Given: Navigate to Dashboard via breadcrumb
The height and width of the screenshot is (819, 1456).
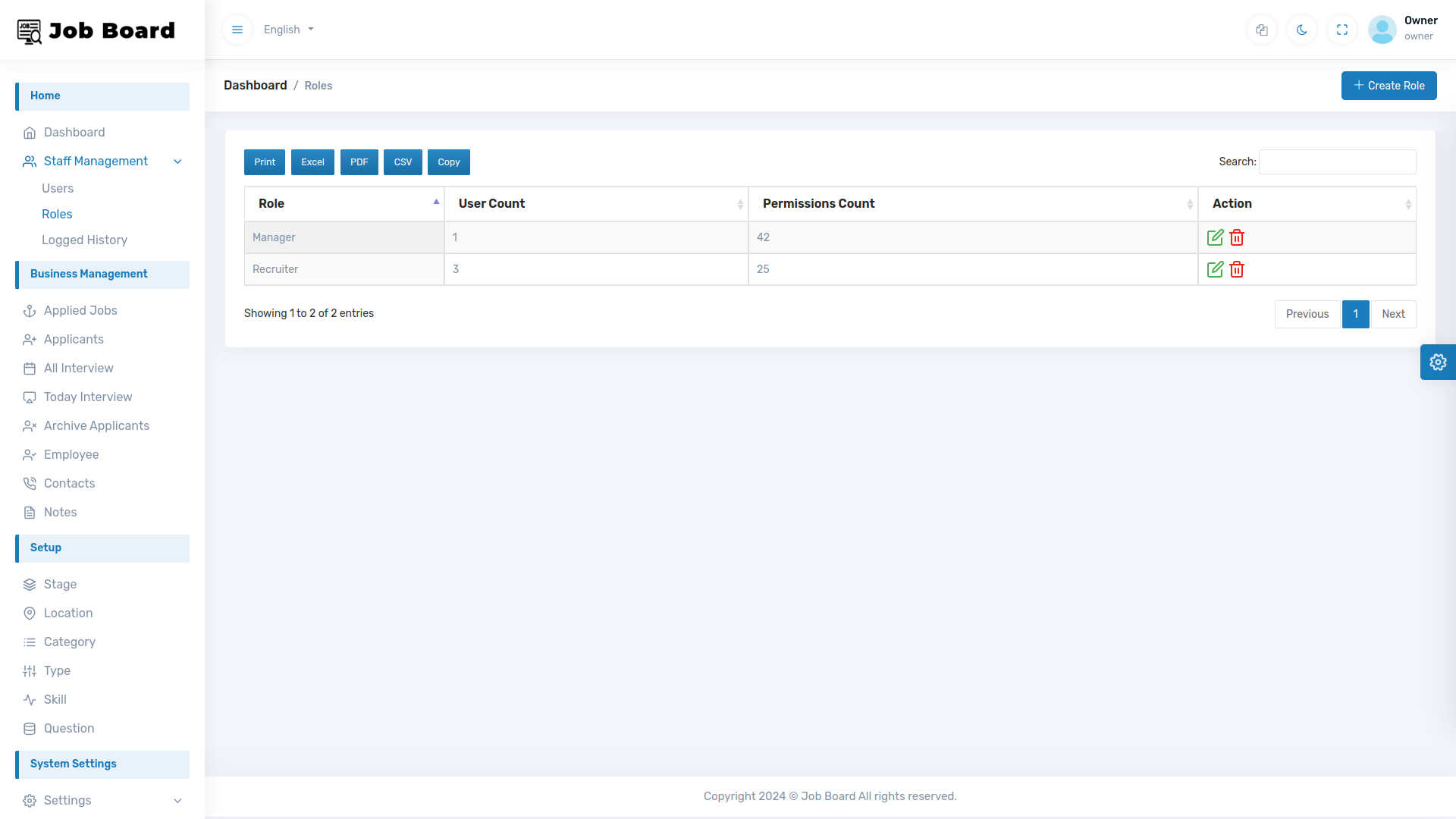Looking at the screenshot, I should click(255, 85).
